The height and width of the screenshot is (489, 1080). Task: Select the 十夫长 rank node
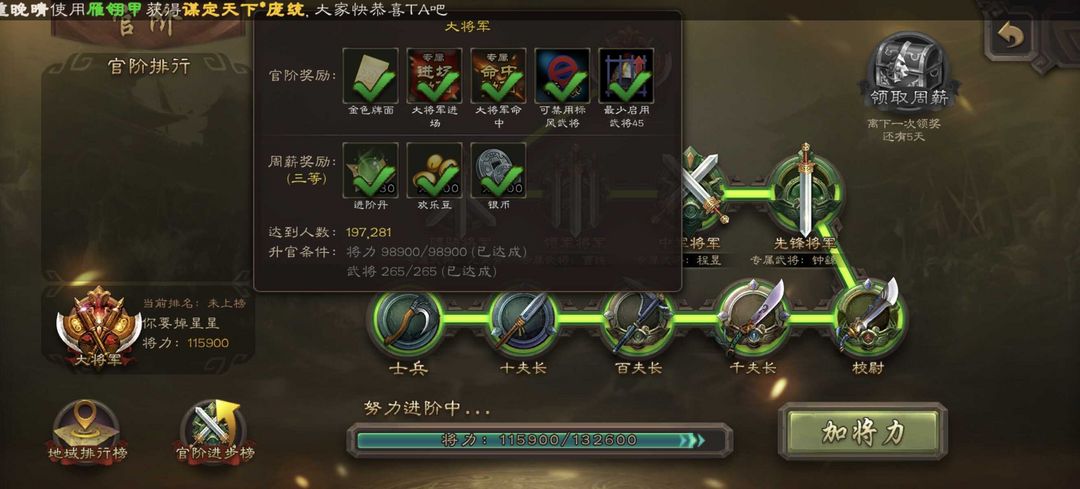pyautogui.click(x=523, y=320)
